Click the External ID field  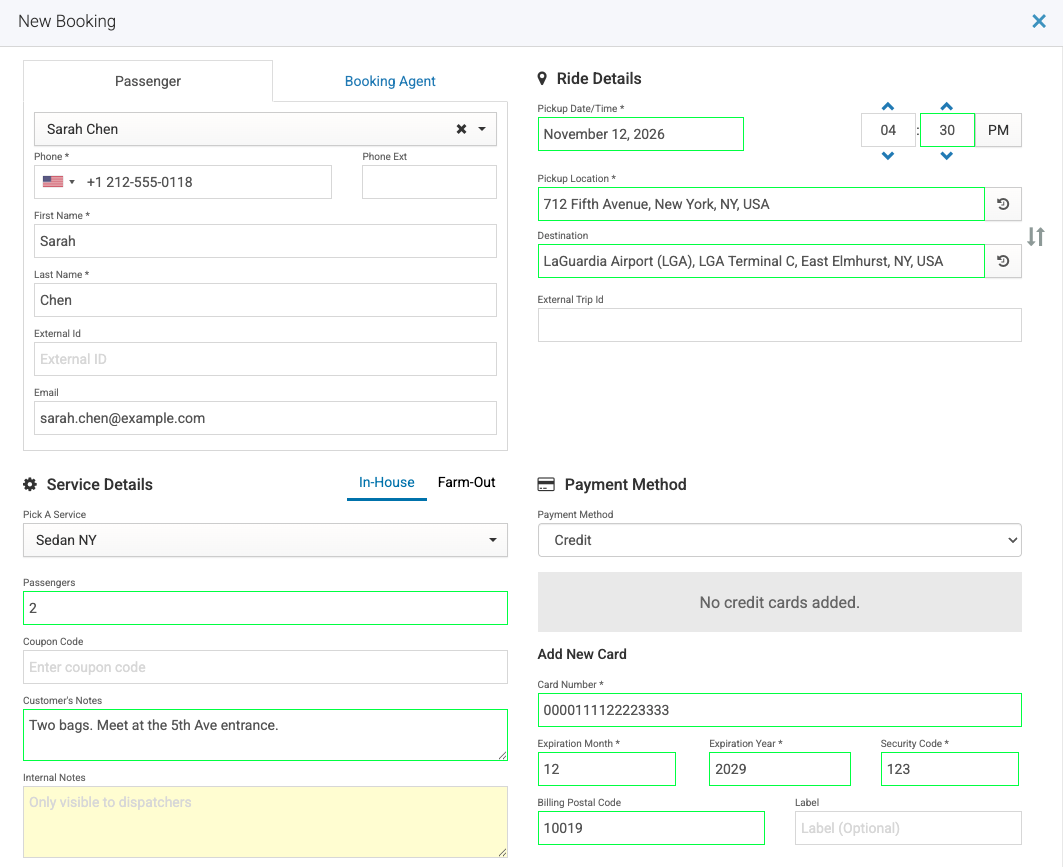[x=265, y=359]
